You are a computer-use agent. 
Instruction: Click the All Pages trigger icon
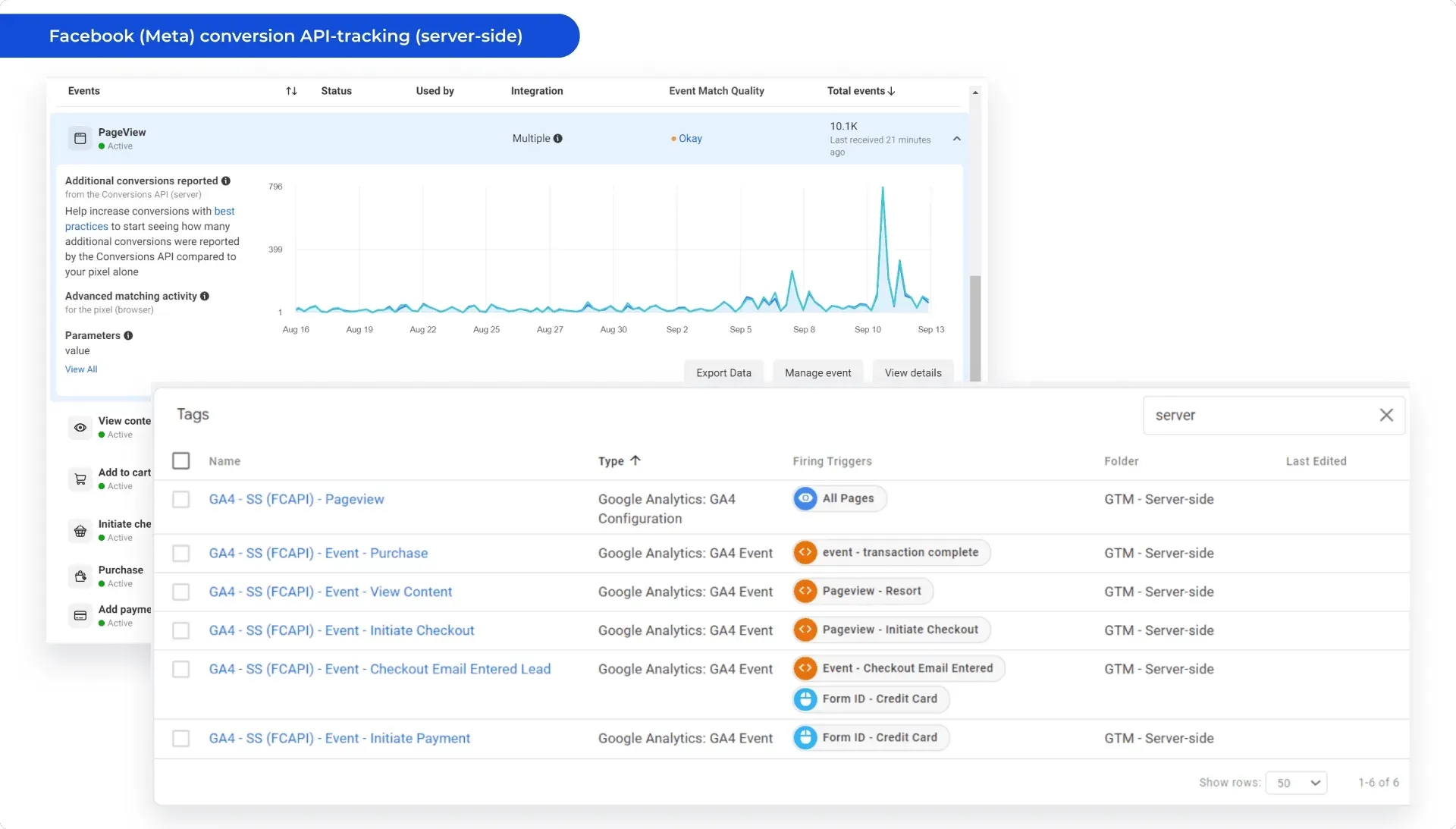pos(805,498)
